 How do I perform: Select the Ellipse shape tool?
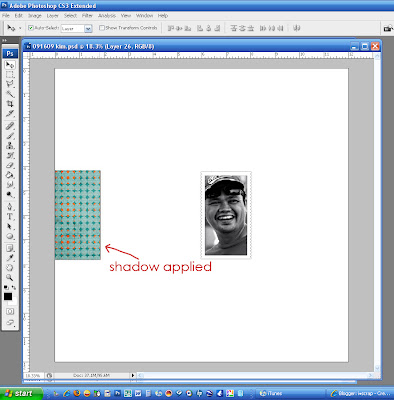[10, 236]
